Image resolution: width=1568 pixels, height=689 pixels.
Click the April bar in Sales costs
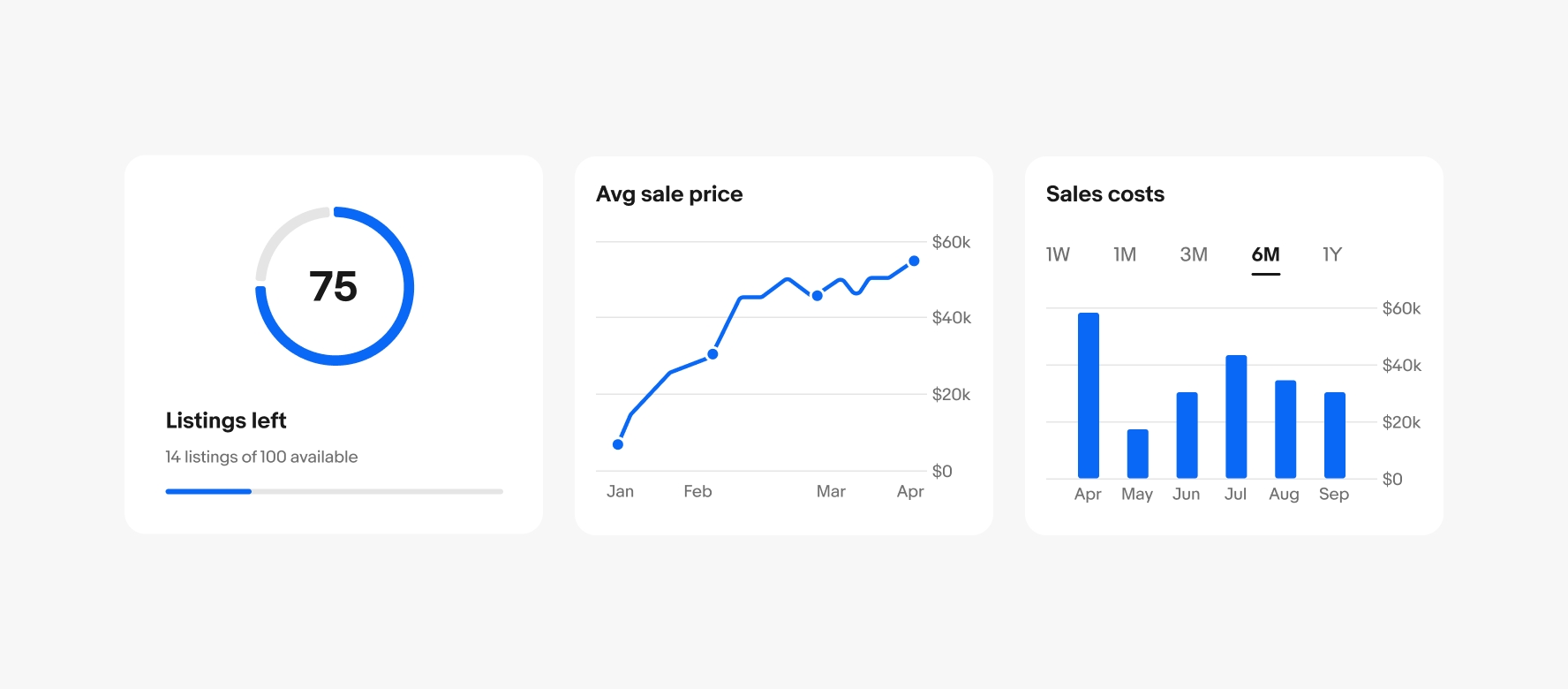[x=1089, y=396]
